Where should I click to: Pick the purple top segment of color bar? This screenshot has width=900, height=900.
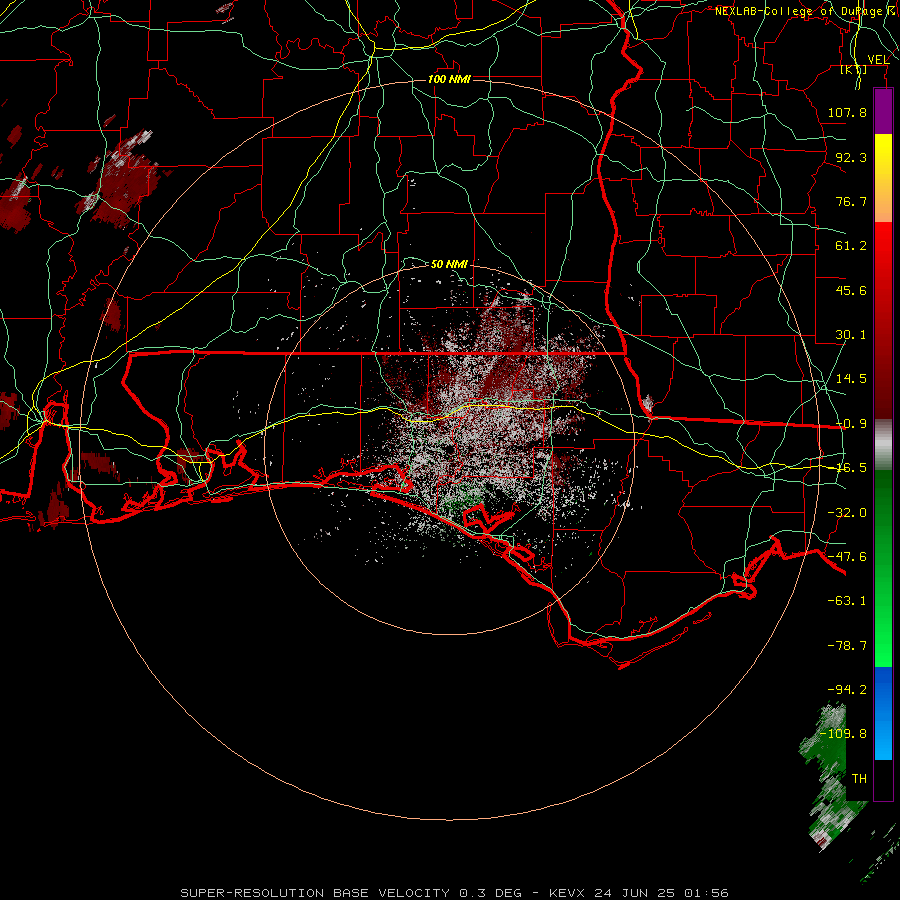pyautogui.click(x=883, y=111)
